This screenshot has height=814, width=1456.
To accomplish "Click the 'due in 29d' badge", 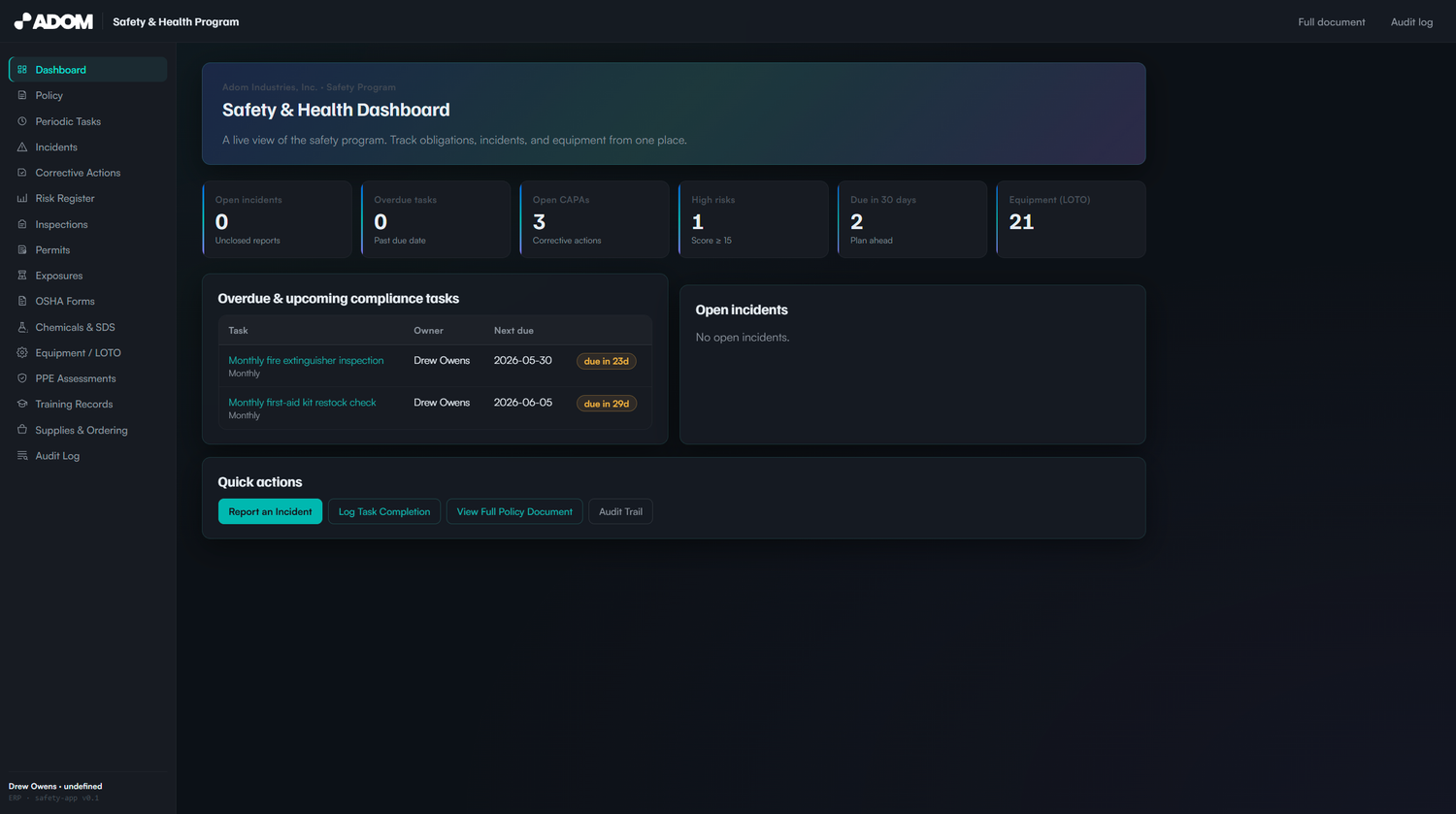I will click(607, 404).
